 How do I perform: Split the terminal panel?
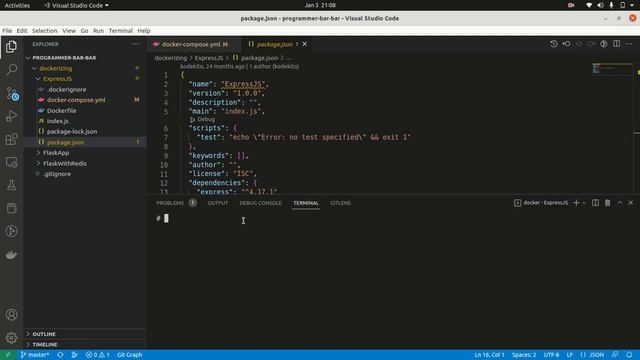pos(596,203)
